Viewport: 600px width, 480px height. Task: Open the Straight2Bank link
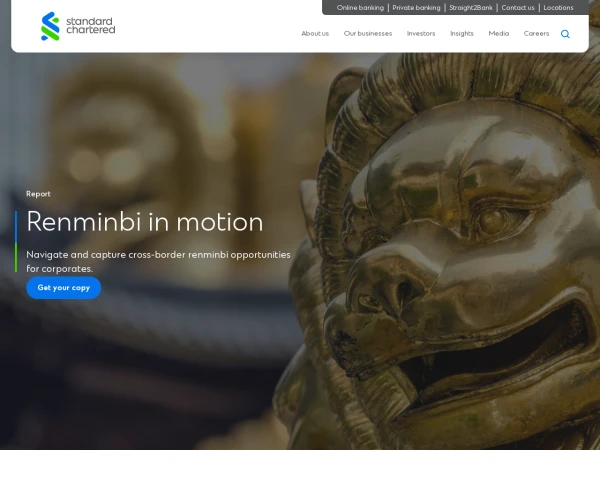pos(471,8)
